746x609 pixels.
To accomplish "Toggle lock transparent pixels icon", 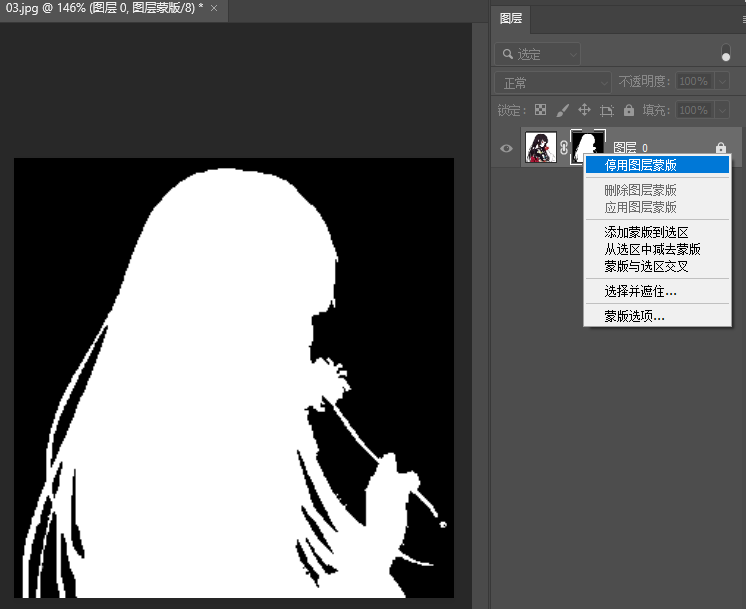I will 540,110.
